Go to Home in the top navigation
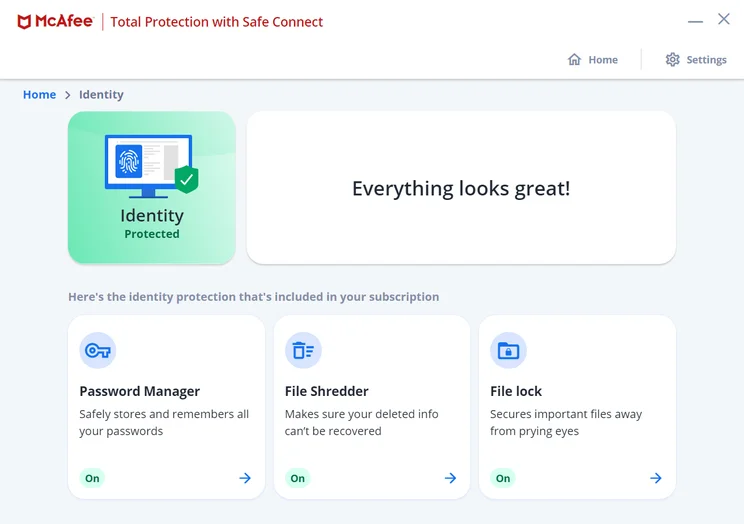The height and width of the screenshot is (524, 744). click(603, 60)
